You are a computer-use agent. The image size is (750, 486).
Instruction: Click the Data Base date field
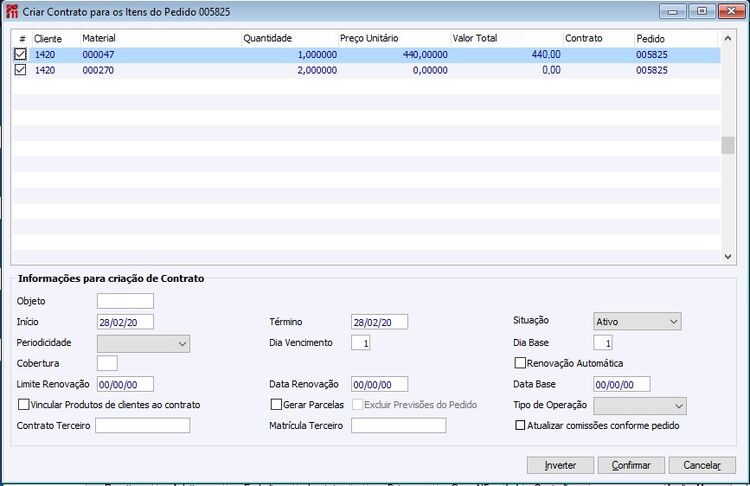pos(622,384)
